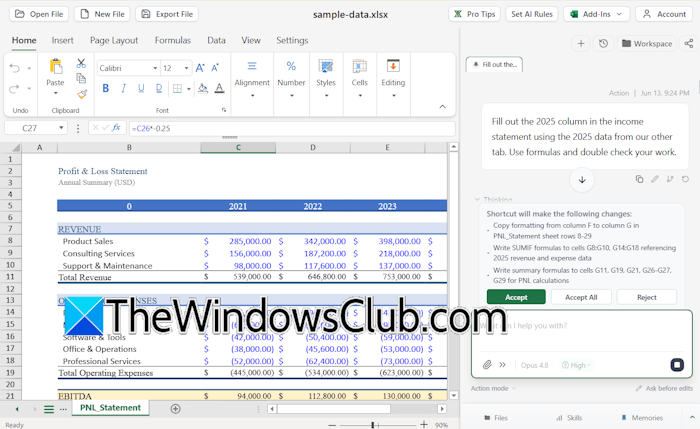Expand the Add-Ins dropdown

pyautogui.click(x=596, y=14)
